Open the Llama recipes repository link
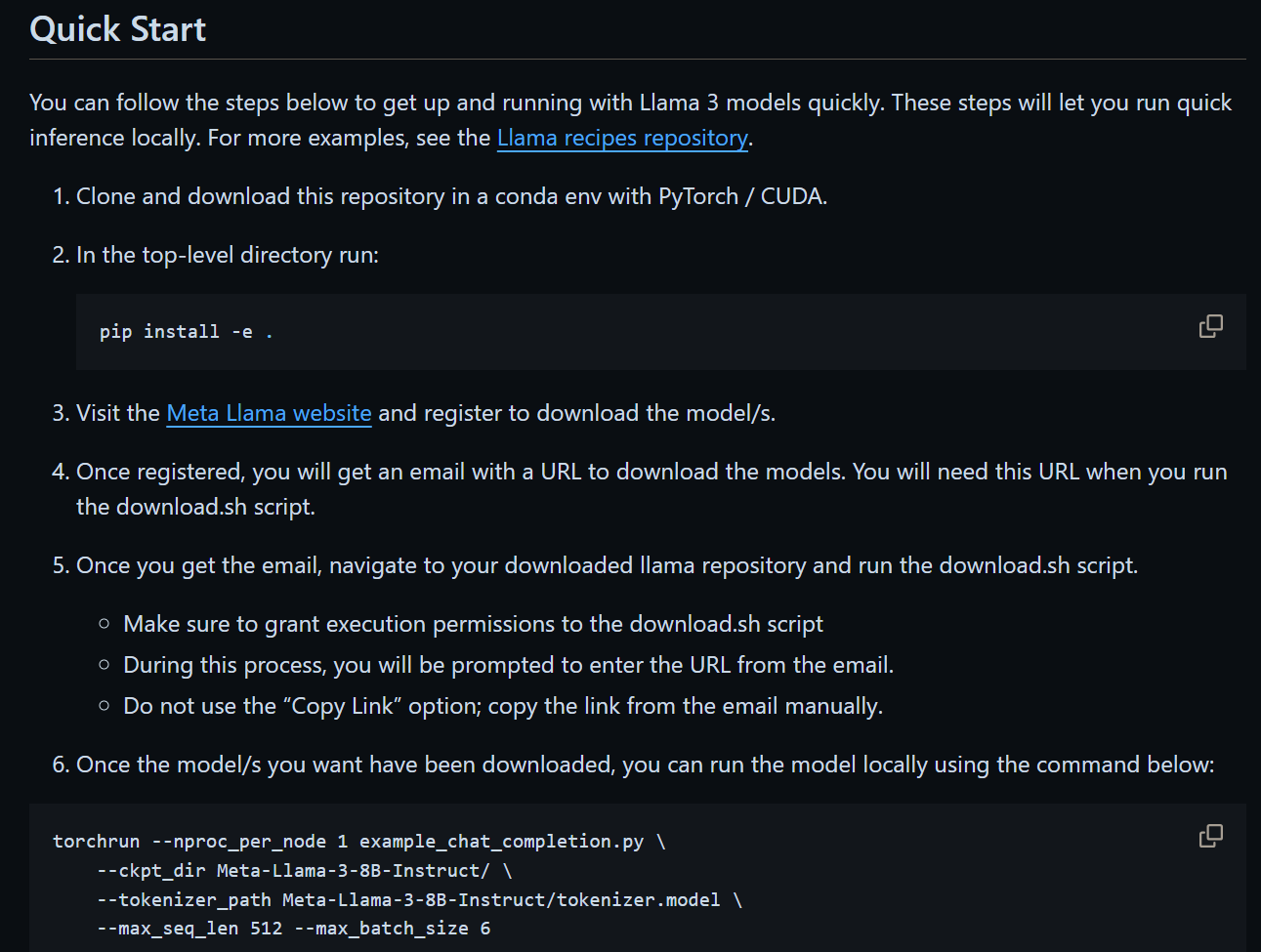The width and height of the screenshot is (1261, 952). coord(622,138)
